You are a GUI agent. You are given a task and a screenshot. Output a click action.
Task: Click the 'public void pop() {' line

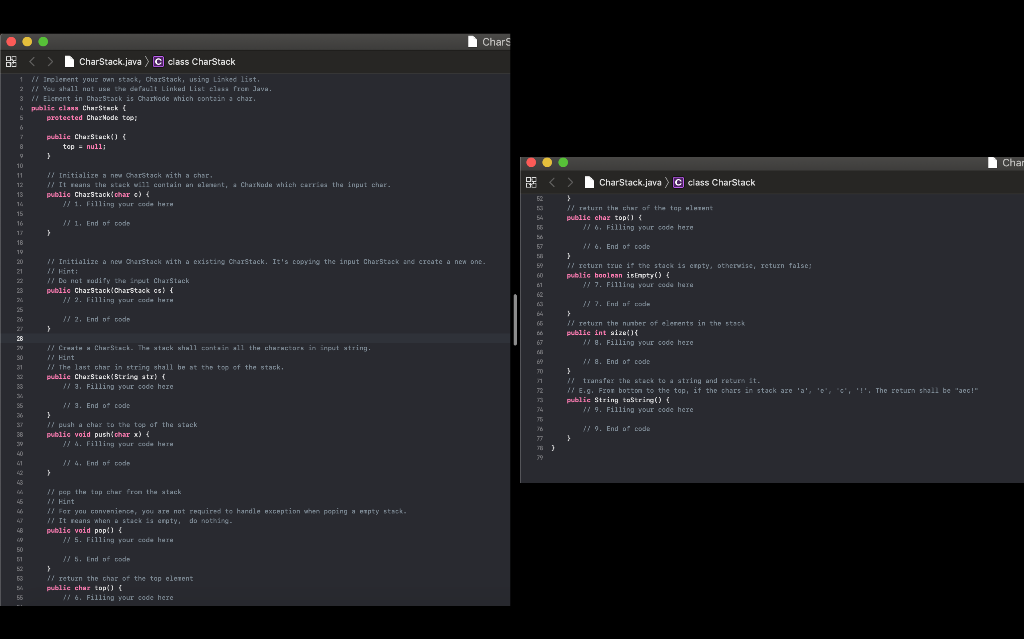(84, 531)
